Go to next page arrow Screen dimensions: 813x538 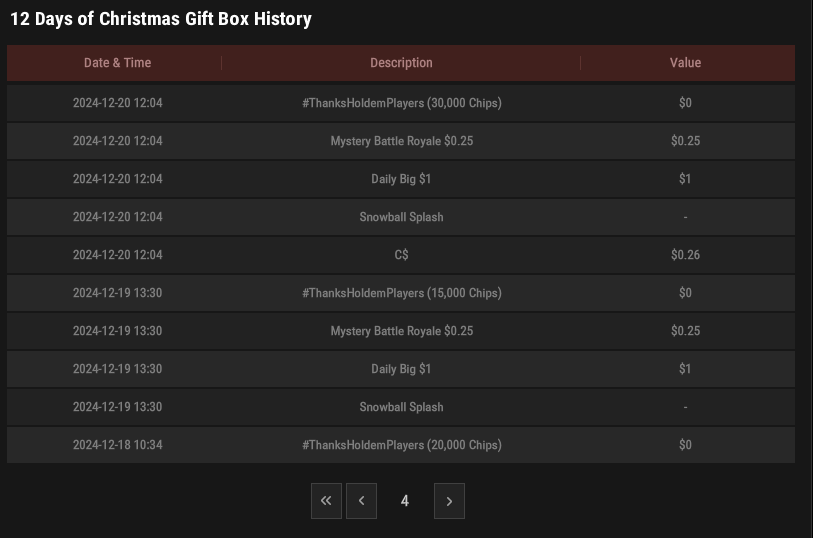449,501
